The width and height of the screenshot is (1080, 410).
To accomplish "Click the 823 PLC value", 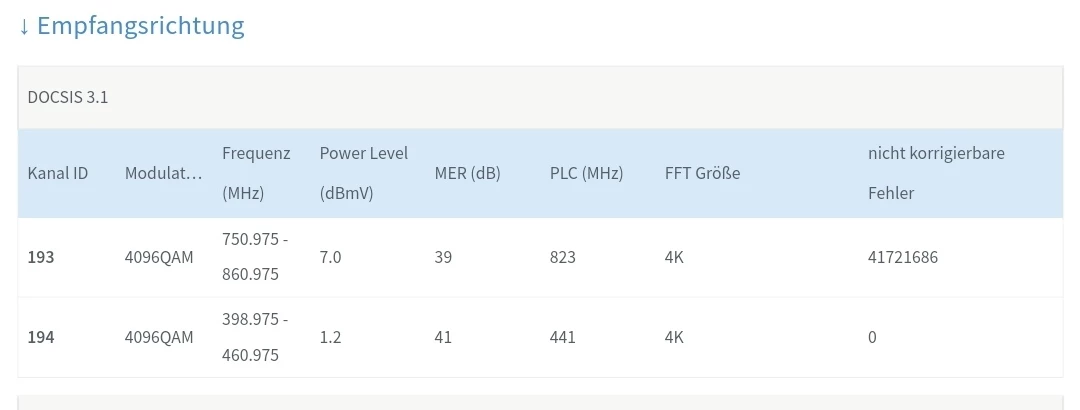I will 563,257.
